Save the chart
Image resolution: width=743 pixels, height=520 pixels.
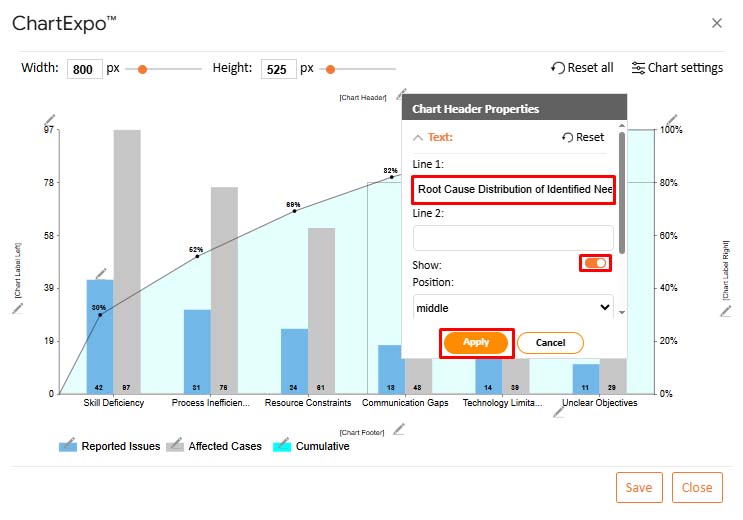click(x=638, y=487)
